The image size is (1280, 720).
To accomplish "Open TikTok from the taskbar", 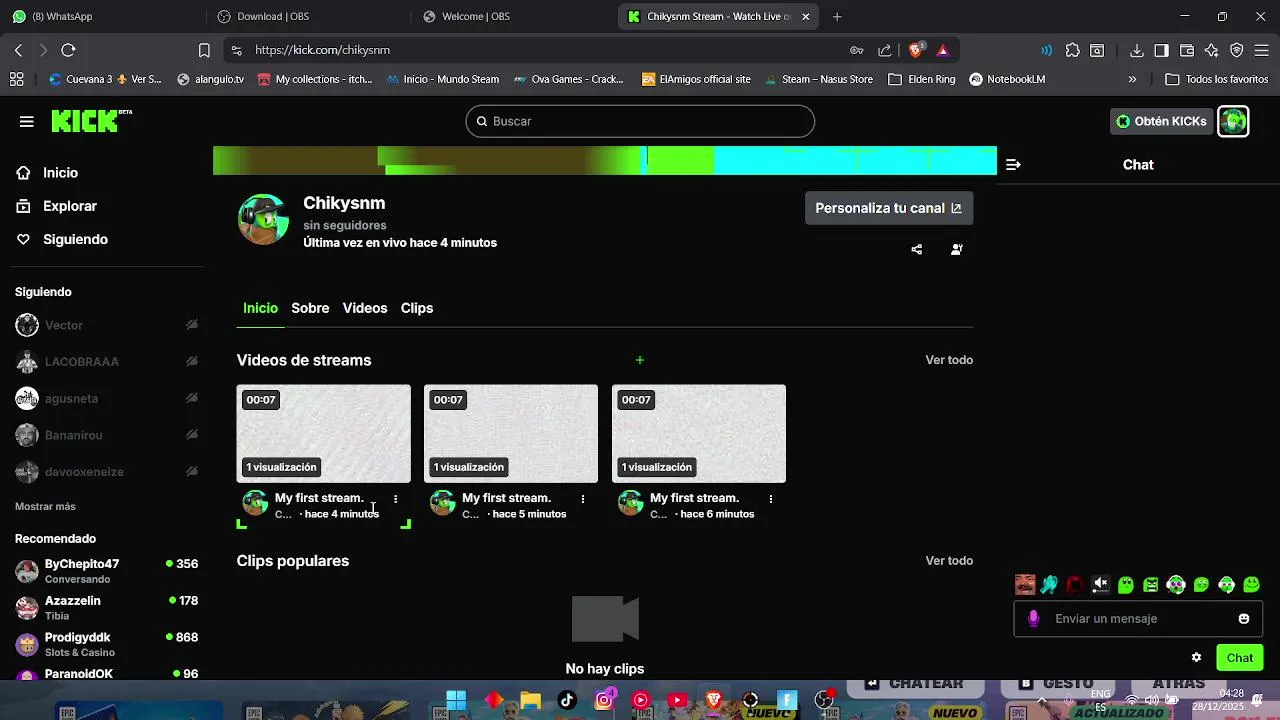I will click(x=567, y=700).
